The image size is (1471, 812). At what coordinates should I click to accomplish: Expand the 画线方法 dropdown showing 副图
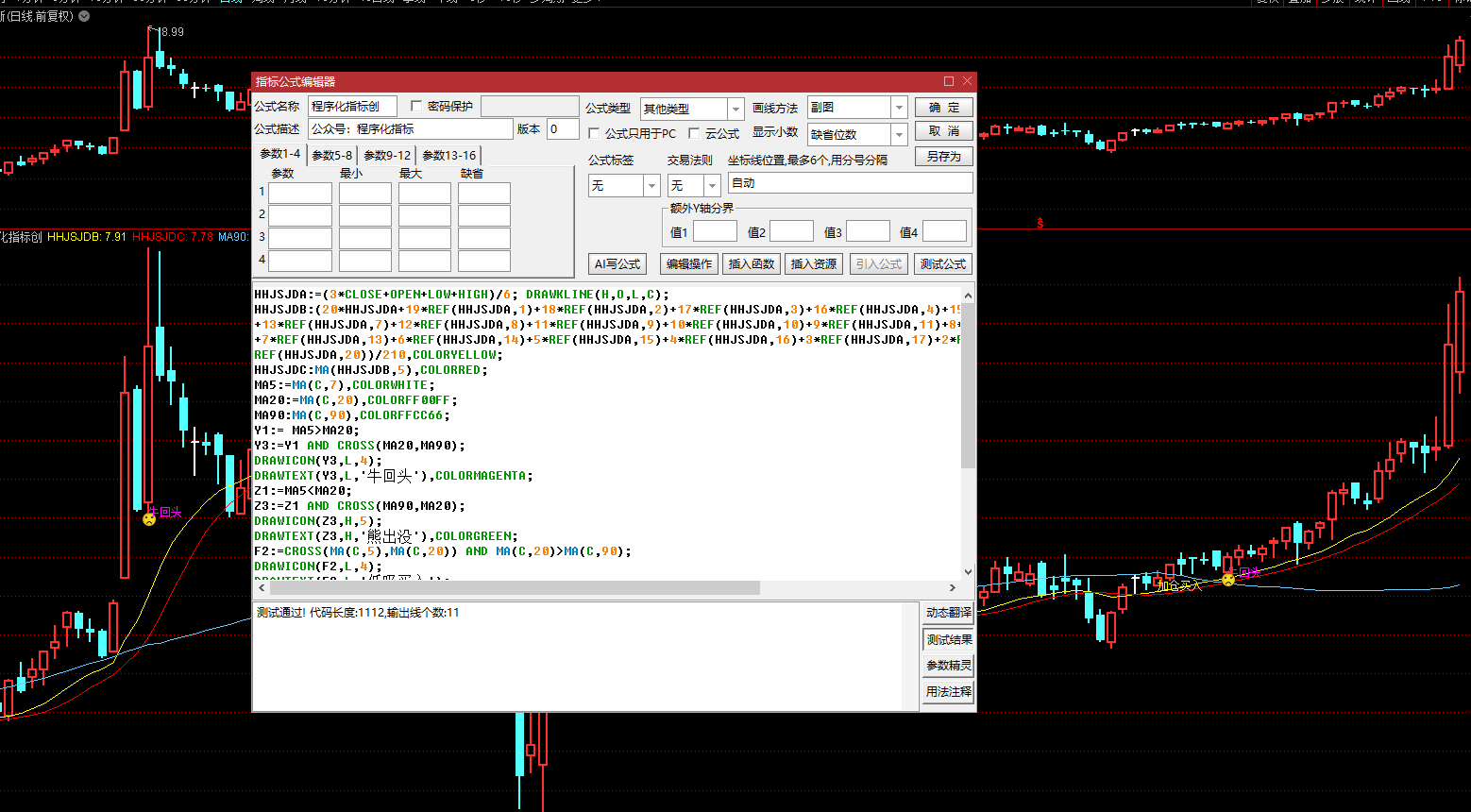[899, 108]
